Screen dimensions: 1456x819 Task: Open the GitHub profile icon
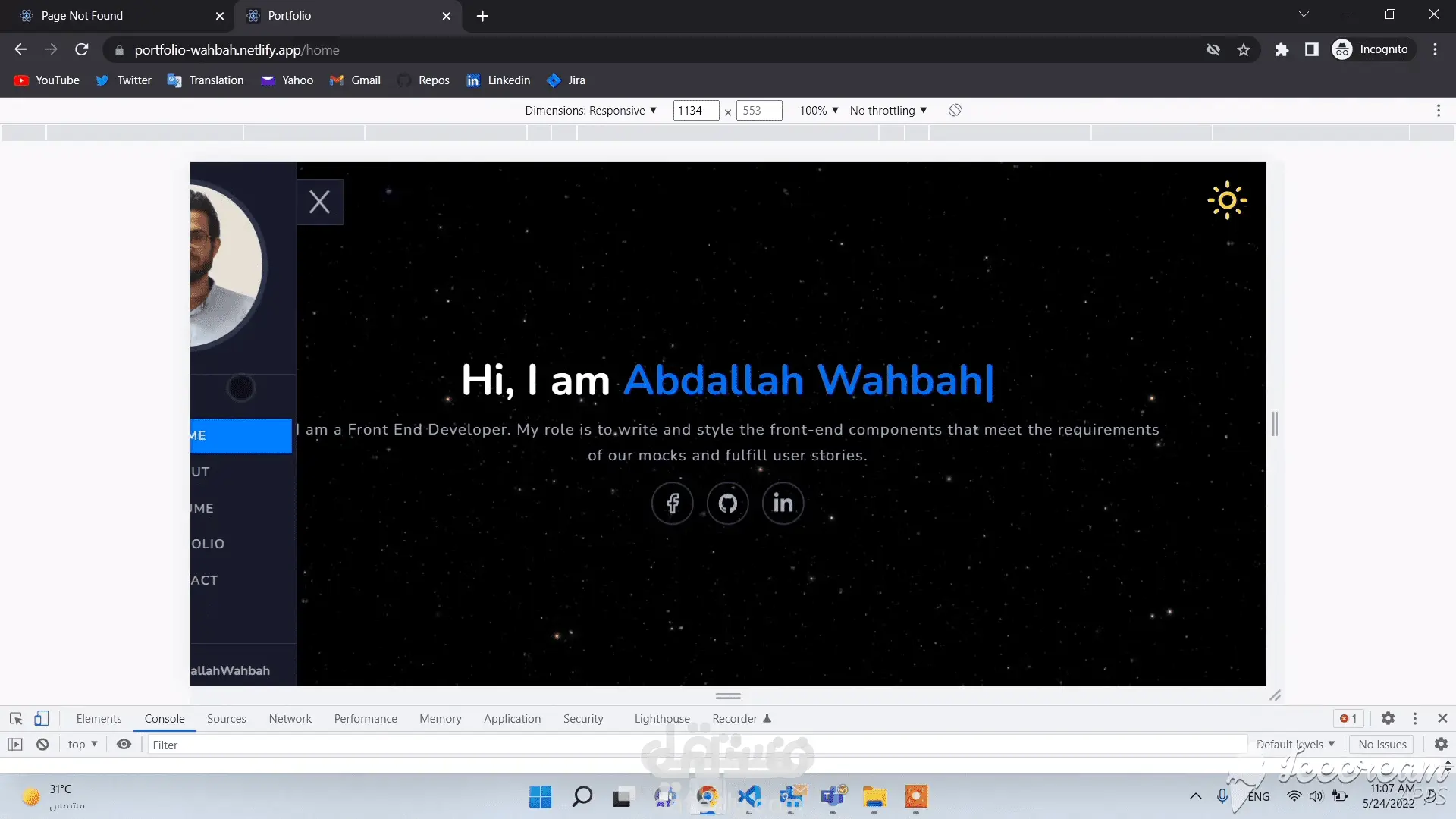[727, 503]
